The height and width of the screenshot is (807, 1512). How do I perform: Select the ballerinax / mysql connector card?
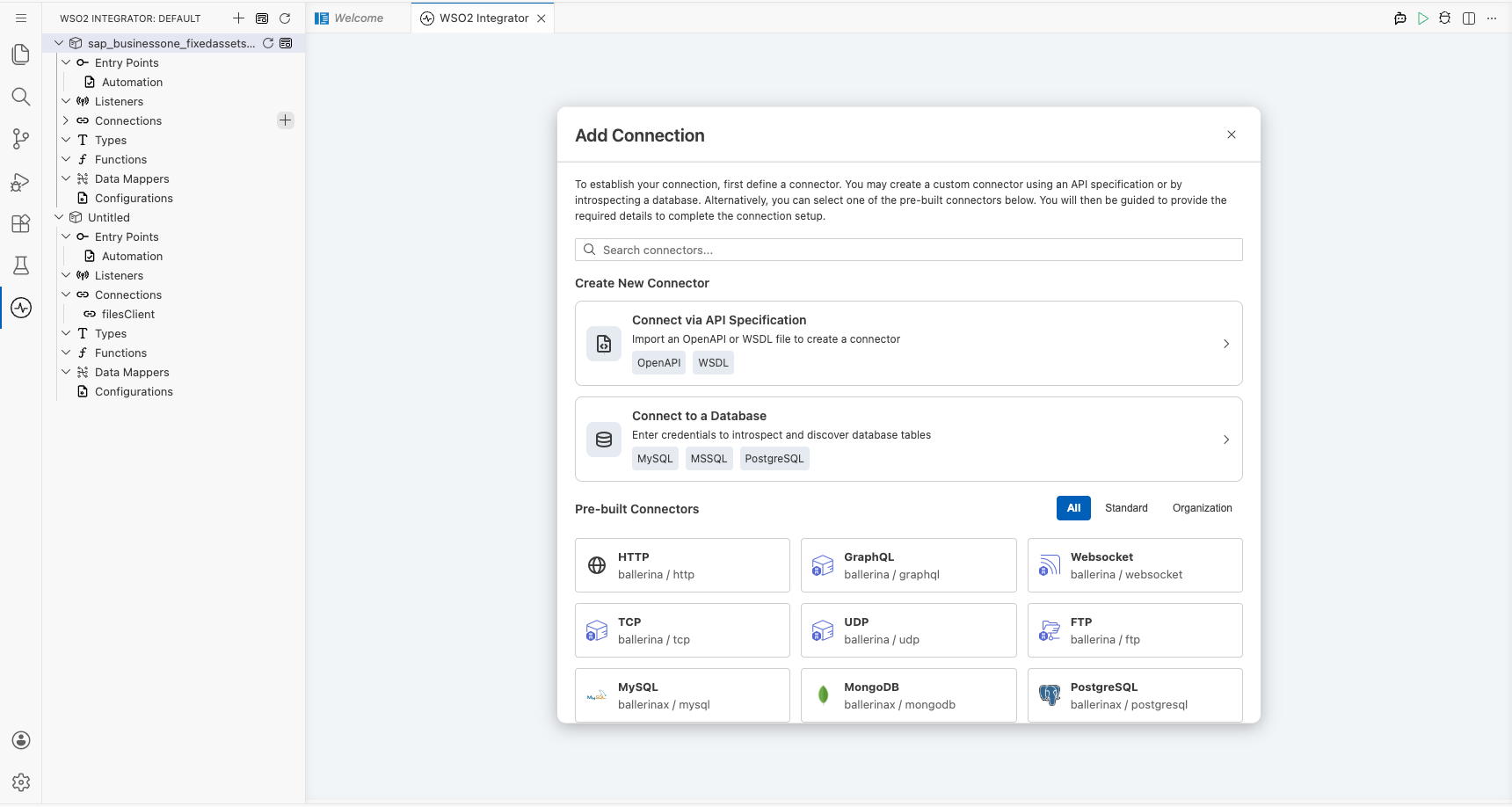(682, 695)
